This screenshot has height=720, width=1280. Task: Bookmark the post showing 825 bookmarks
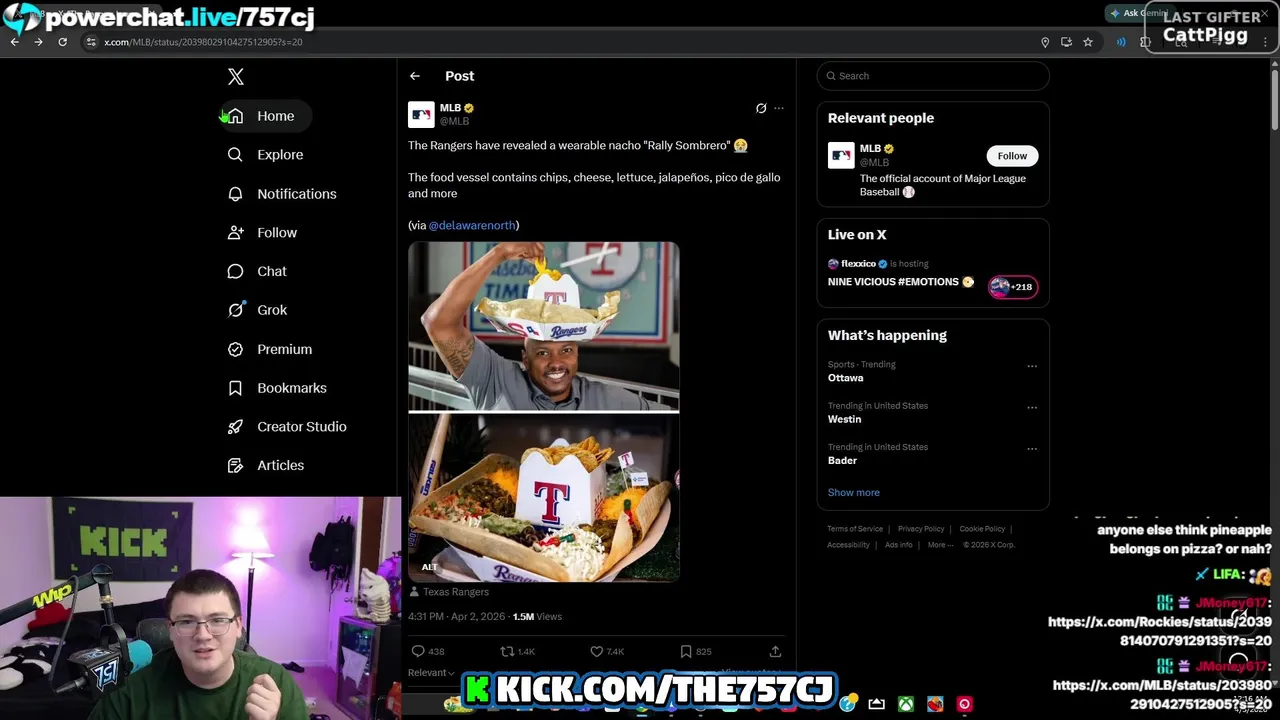point(686,651)
